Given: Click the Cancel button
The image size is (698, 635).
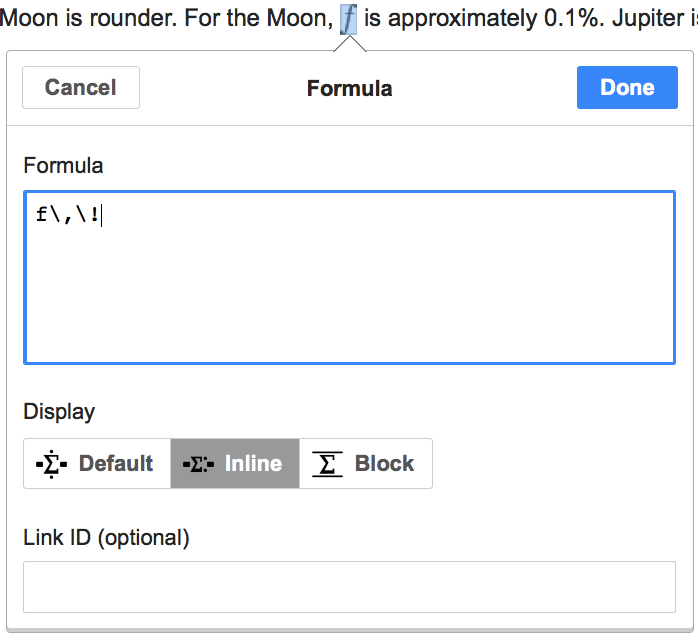Looking at the screenshot, I should tap(81, 87).
